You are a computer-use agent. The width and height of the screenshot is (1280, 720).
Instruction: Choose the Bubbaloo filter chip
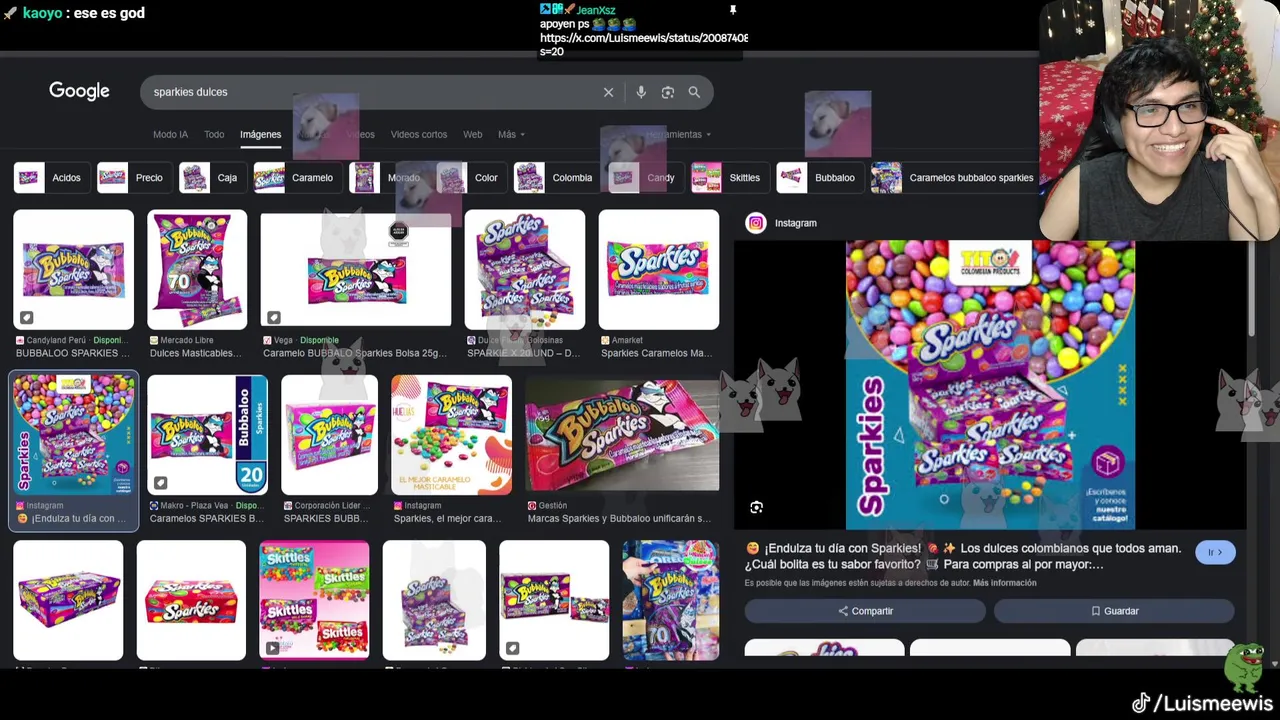[818, 178]
